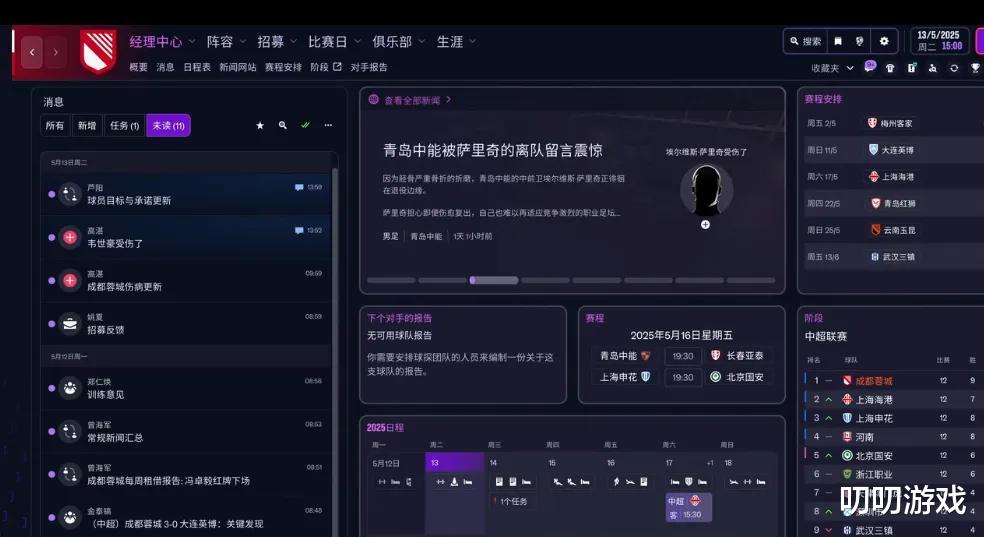The image size is (984, 537).
Task: Expand the 招募 menu chevron
Action: coord(293,42)
